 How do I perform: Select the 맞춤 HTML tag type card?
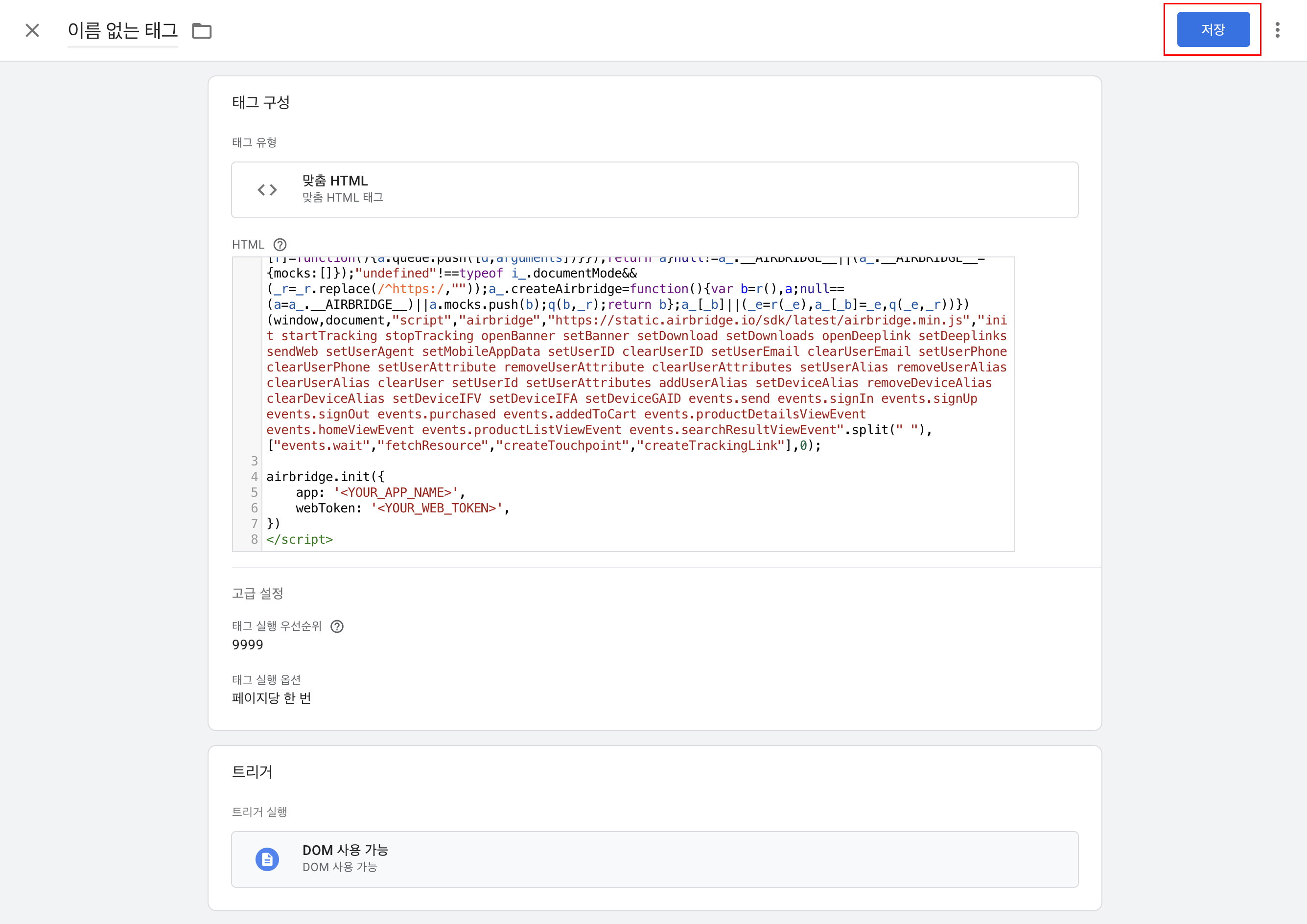(x=654, y=189)
